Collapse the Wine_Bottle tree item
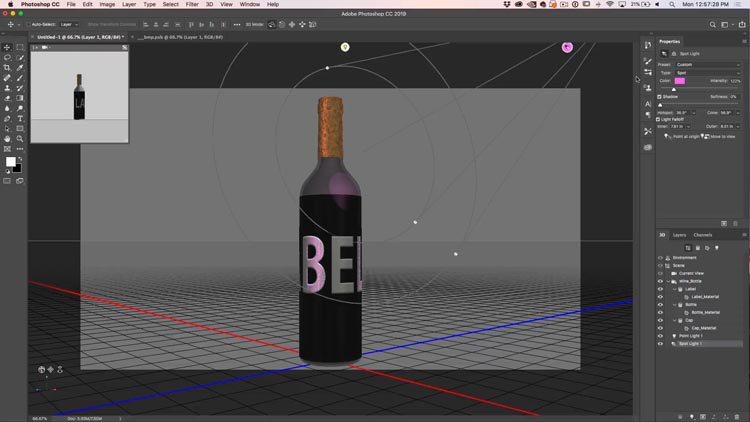 667,281
